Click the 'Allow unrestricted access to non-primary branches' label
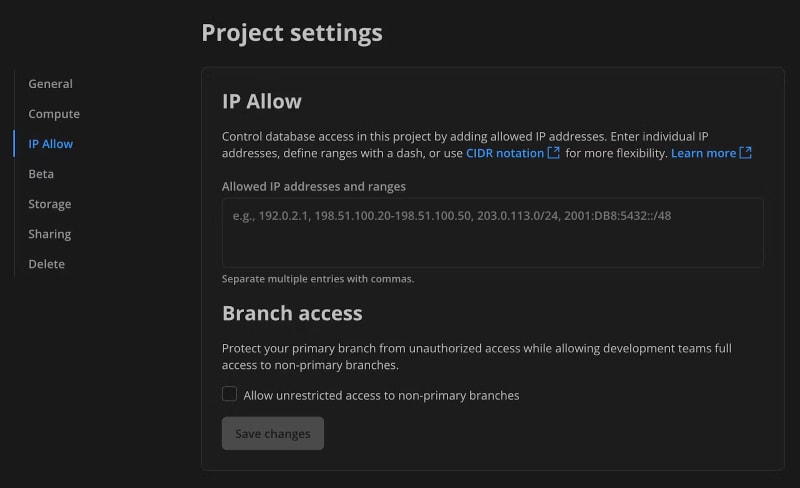Viewport: 800px width, 488px height. coord(381,396)
